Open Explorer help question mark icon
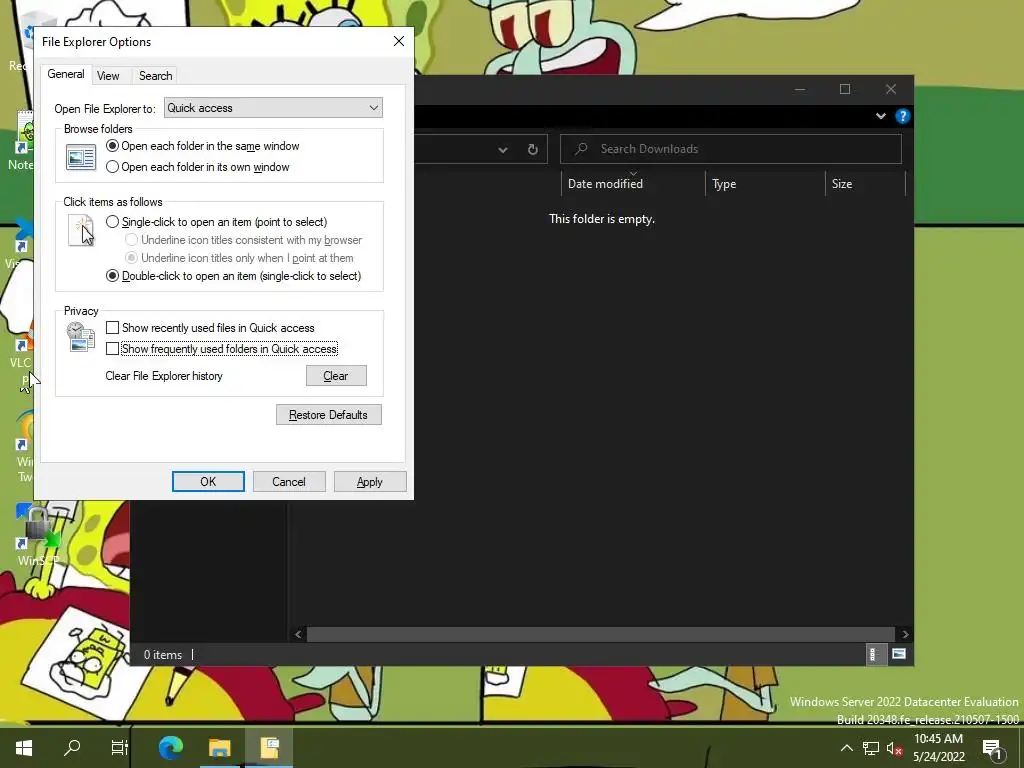The width and height of the screenshot is (1024, 768). (903, 116)
